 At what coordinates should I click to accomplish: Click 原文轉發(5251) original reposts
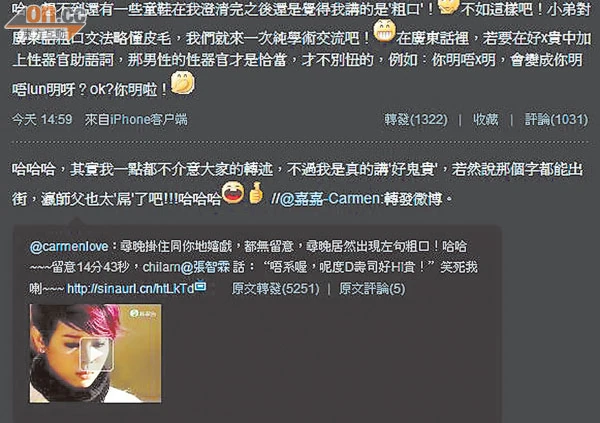(276, 289)
